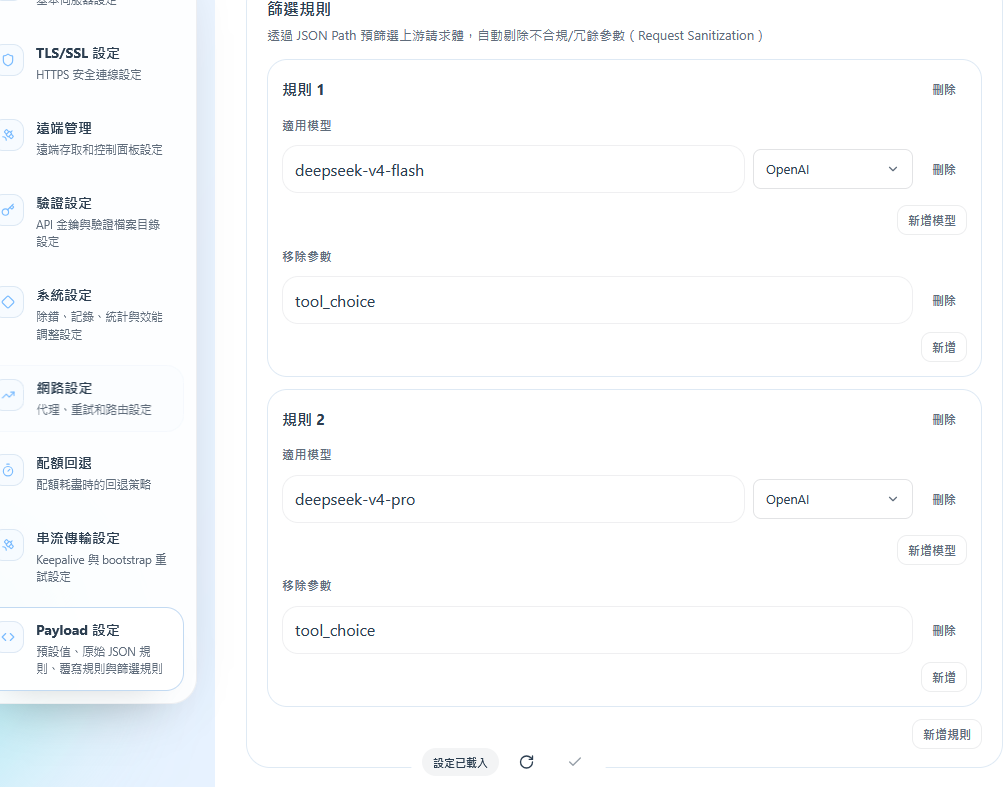Delete 規則 1 entirely
The width and height of the screenshot is (1003, 787).
tap(944, 90)
